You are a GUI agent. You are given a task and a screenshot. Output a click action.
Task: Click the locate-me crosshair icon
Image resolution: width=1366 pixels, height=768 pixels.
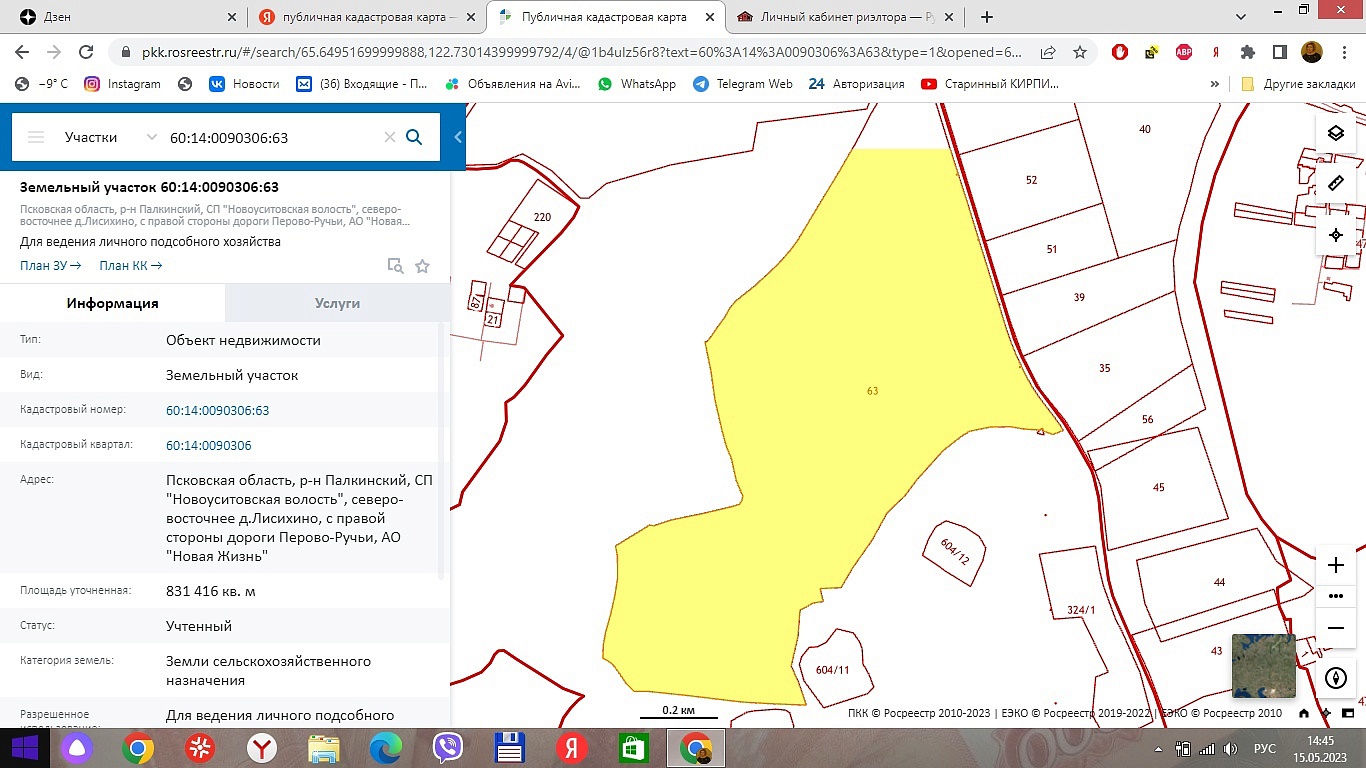tap(1335, 235)
